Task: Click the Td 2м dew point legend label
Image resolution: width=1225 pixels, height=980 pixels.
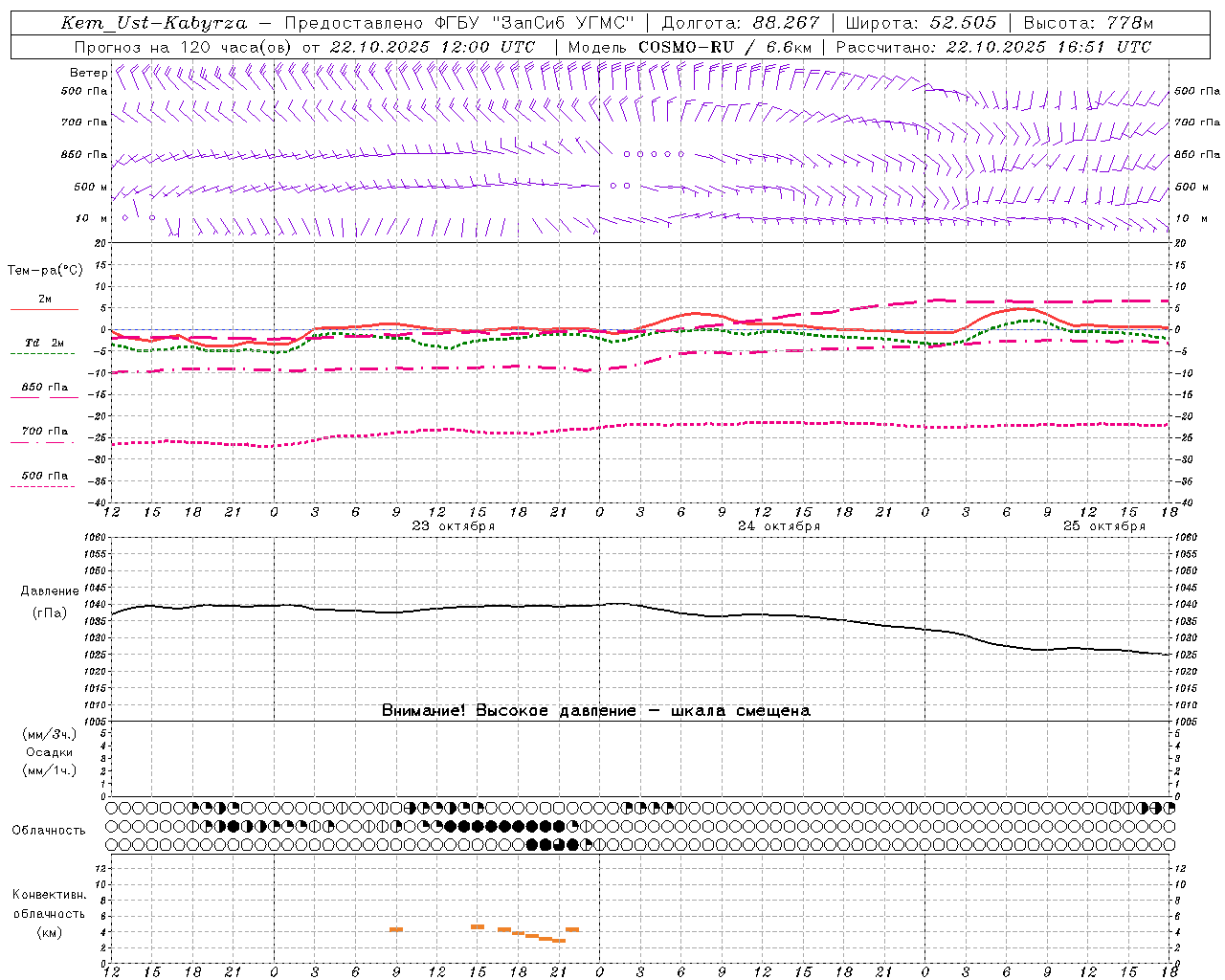Action: (x=45, y=343)
